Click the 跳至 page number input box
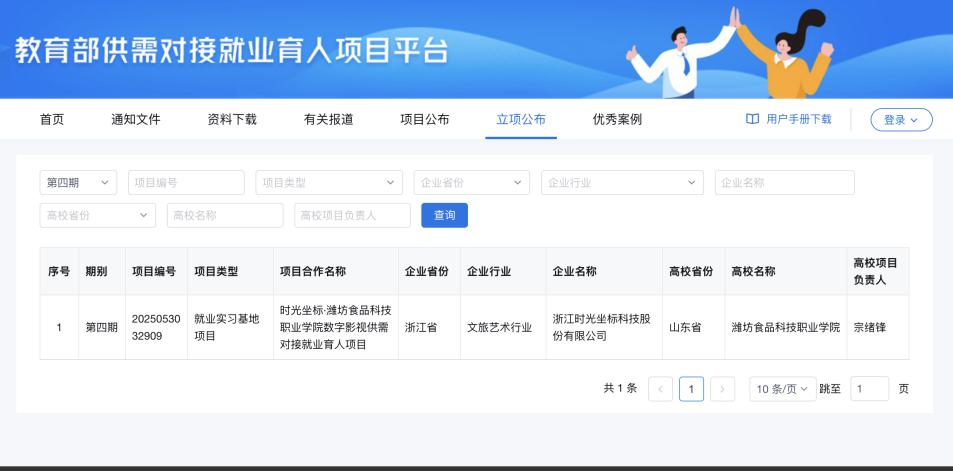 869,389
